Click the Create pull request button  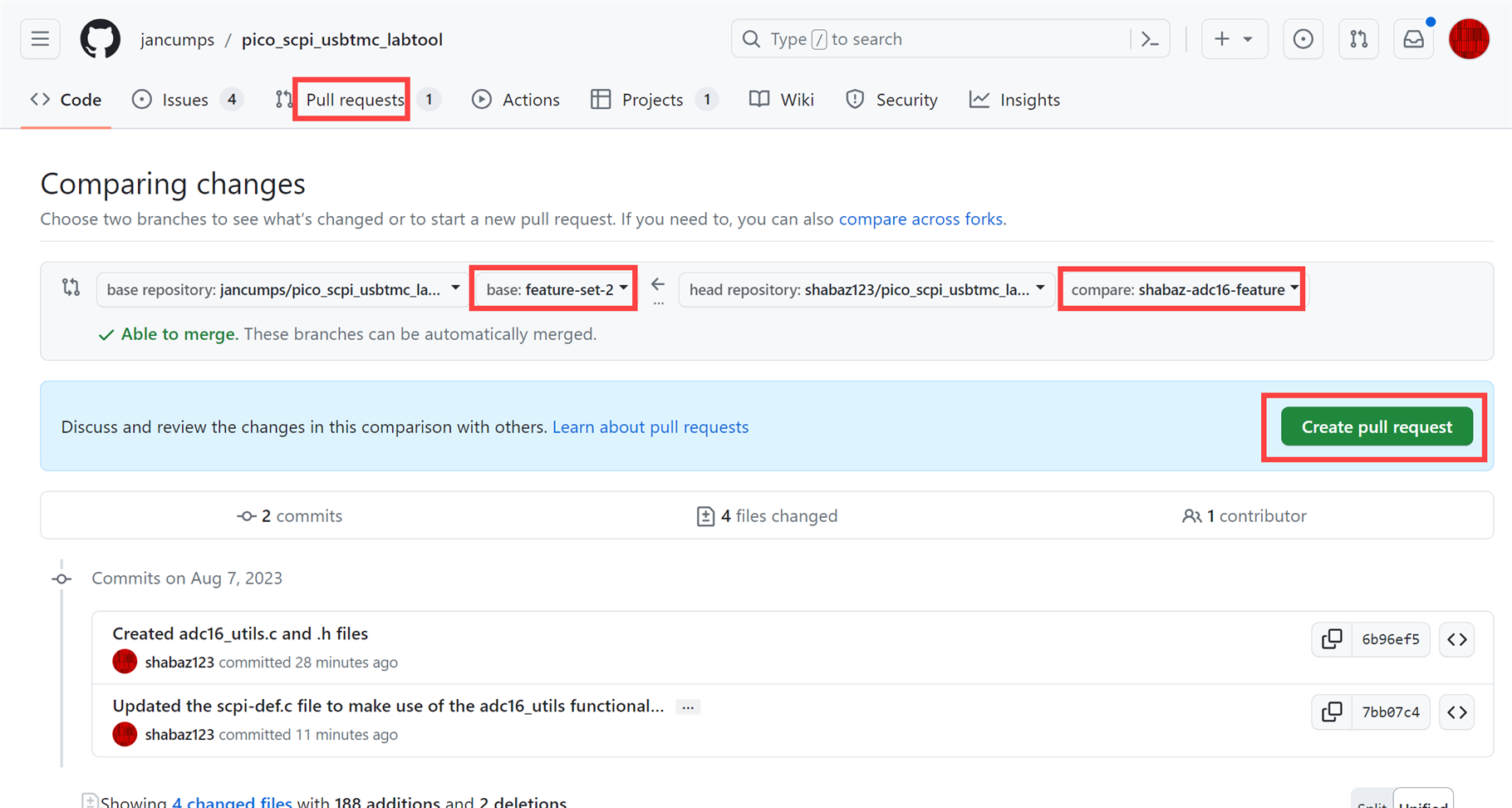pyautogui.click(x=1377, y=426)
